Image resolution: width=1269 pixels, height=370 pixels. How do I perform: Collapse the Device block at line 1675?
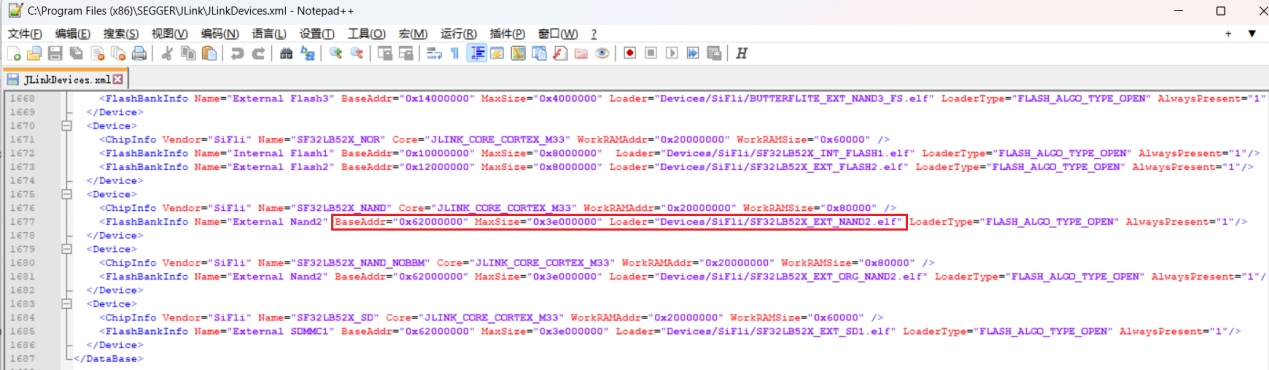tap(67, 194)
